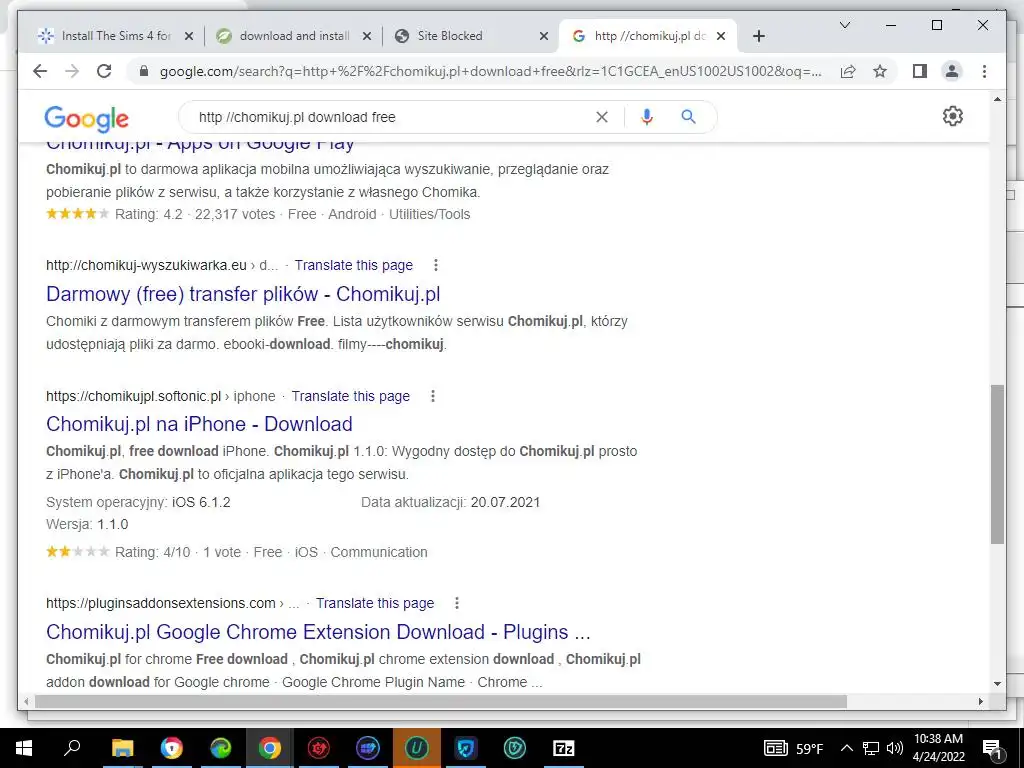The width and height of the screenshot is (1024, 768).
Task: Open the Windows Start menu
Action: pos(24,748)
